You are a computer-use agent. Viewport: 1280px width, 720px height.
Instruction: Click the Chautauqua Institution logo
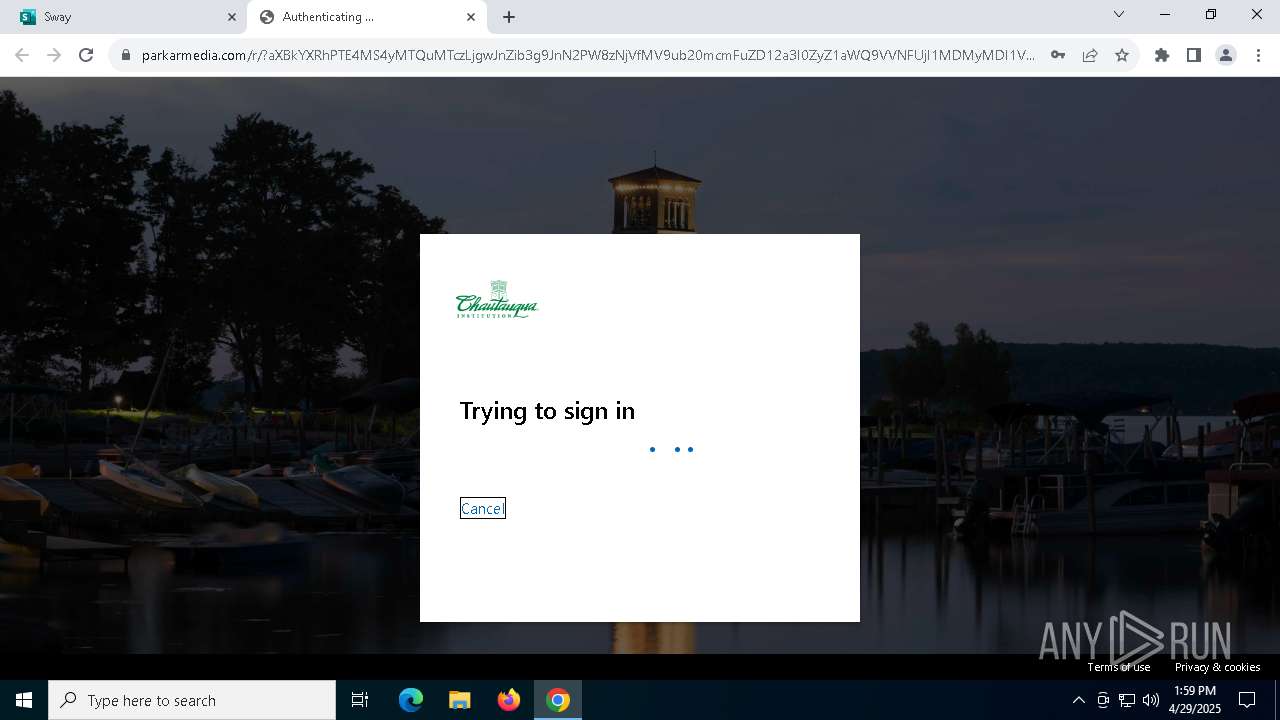[x=497, y=299]
